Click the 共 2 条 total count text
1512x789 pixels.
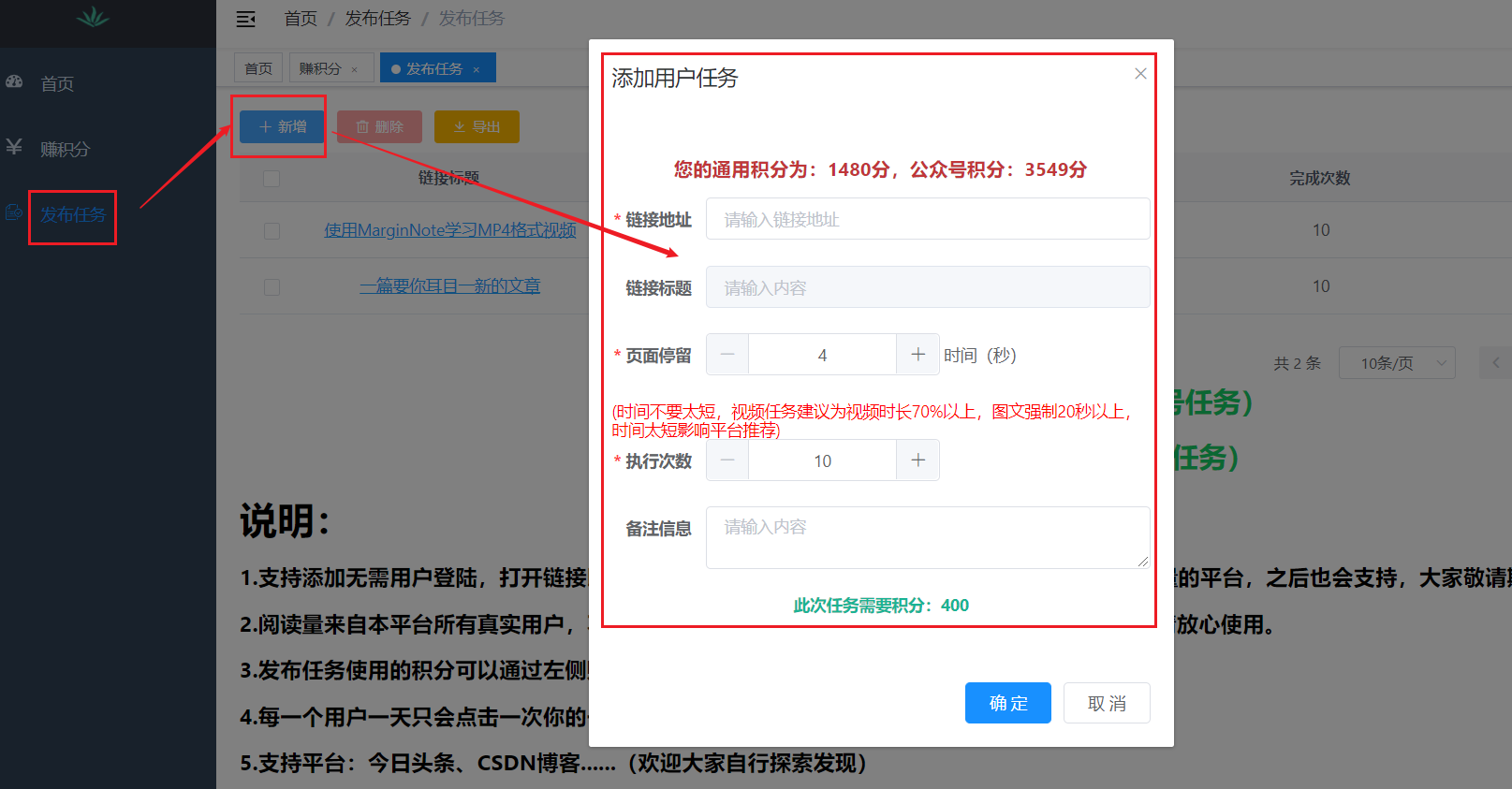click(1298, 363)
